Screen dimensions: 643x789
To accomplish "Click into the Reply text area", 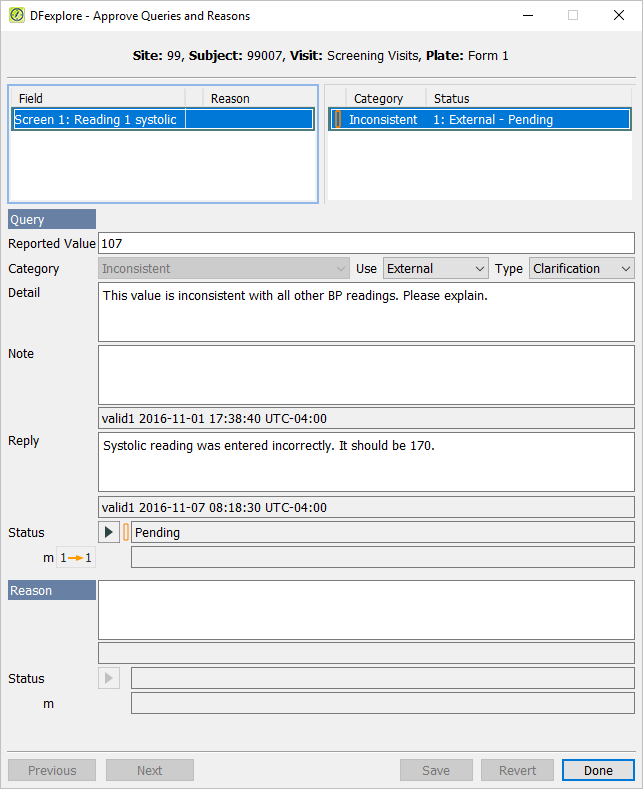I will tap(366, 462).
